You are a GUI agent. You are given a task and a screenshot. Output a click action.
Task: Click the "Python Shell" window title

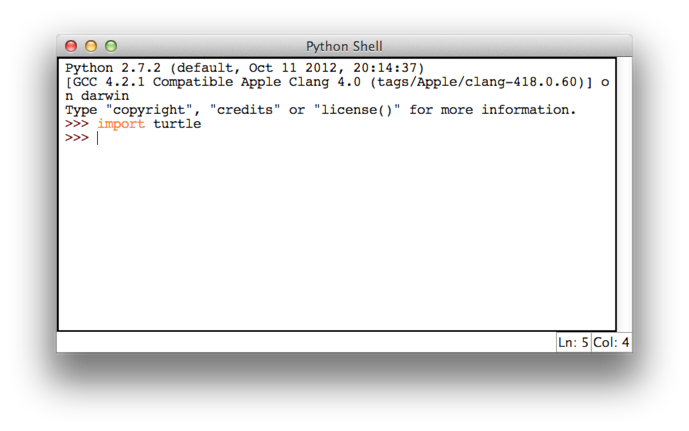click(x=344, y=46)
